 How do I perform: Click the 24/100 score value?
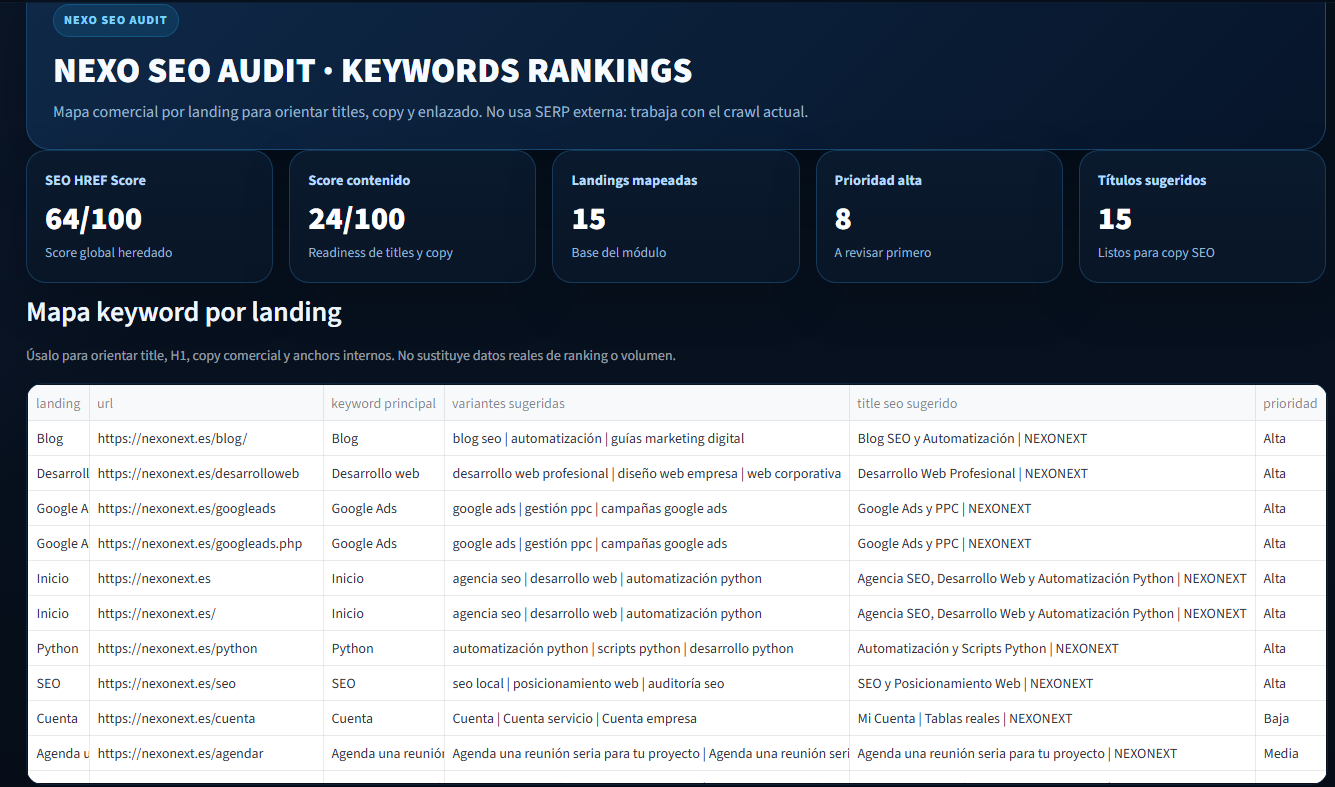point(357,218)
